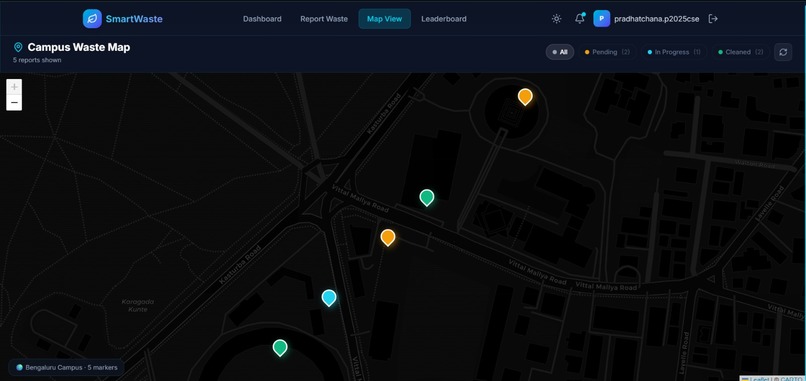Click the pradhatchana.p2025cse username
This screenshot has height=381, width=806.
coord(656,19)
